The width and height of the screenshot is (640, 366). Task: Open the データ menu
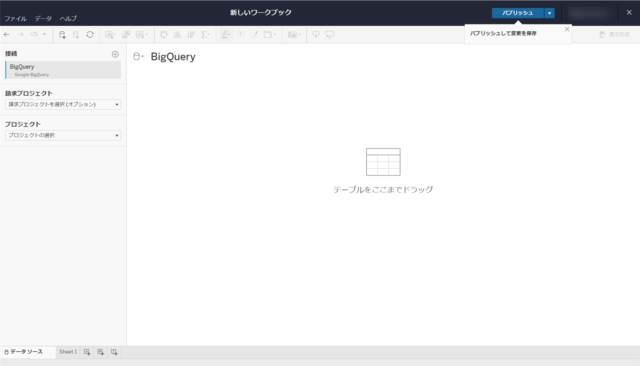point(43,18)
